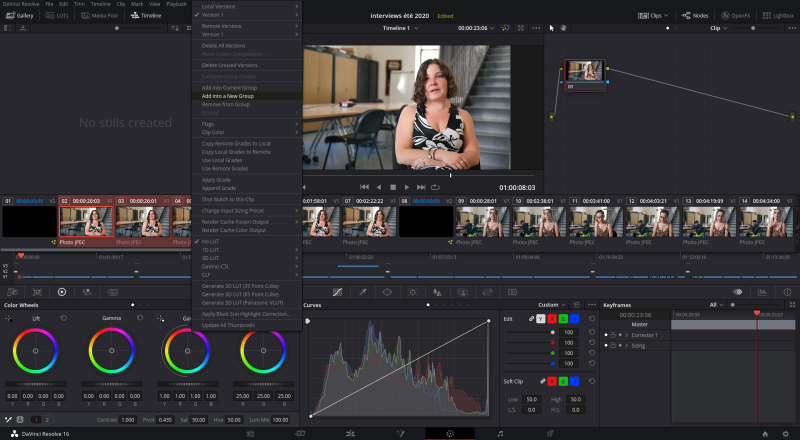Expand the Corrector 1 keyframe track

(x=627, y=335)
